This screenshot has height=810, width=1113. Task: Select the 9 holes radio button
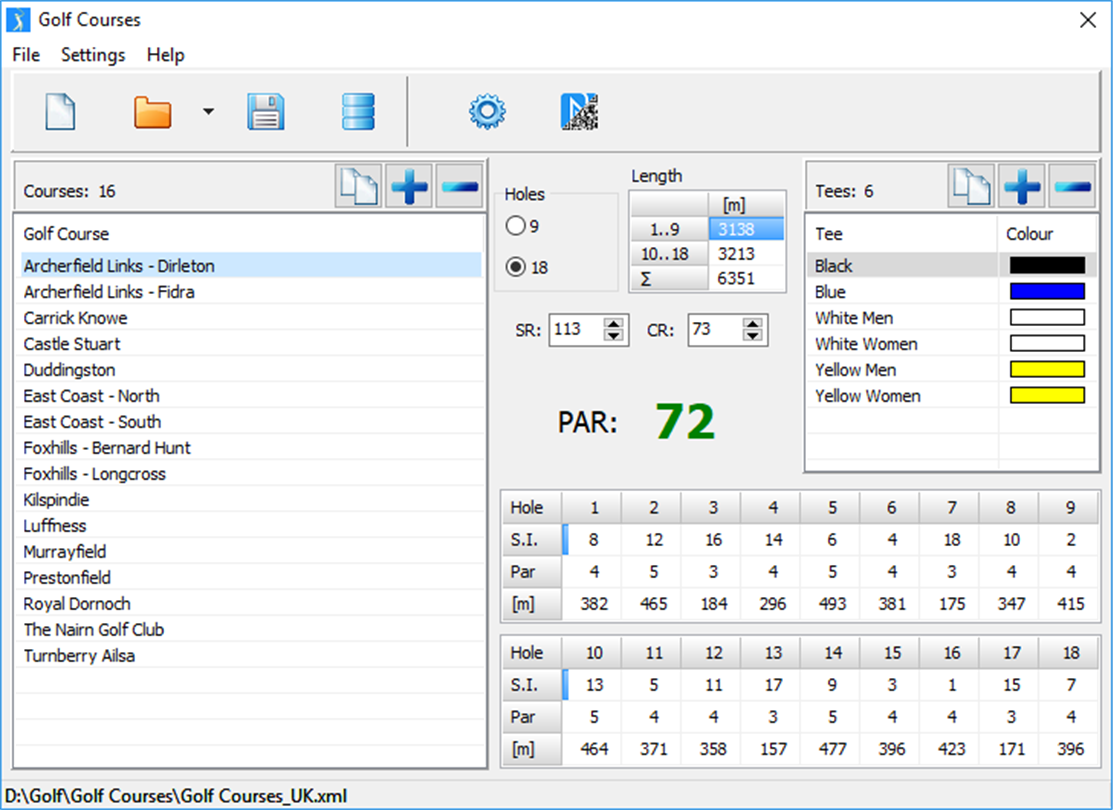coord(516,226)
